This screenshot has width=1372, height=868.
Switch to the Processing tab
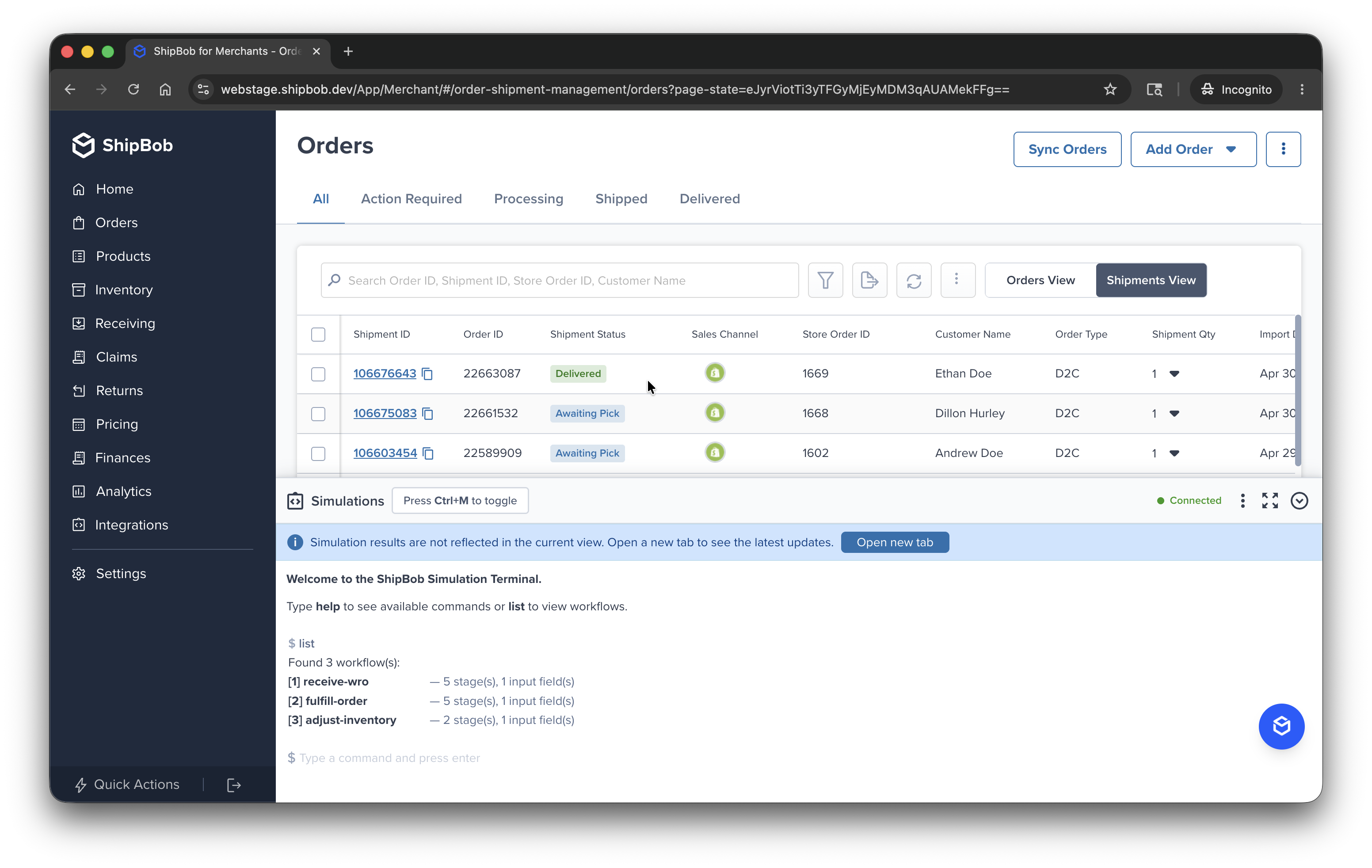tap(528, 199)
